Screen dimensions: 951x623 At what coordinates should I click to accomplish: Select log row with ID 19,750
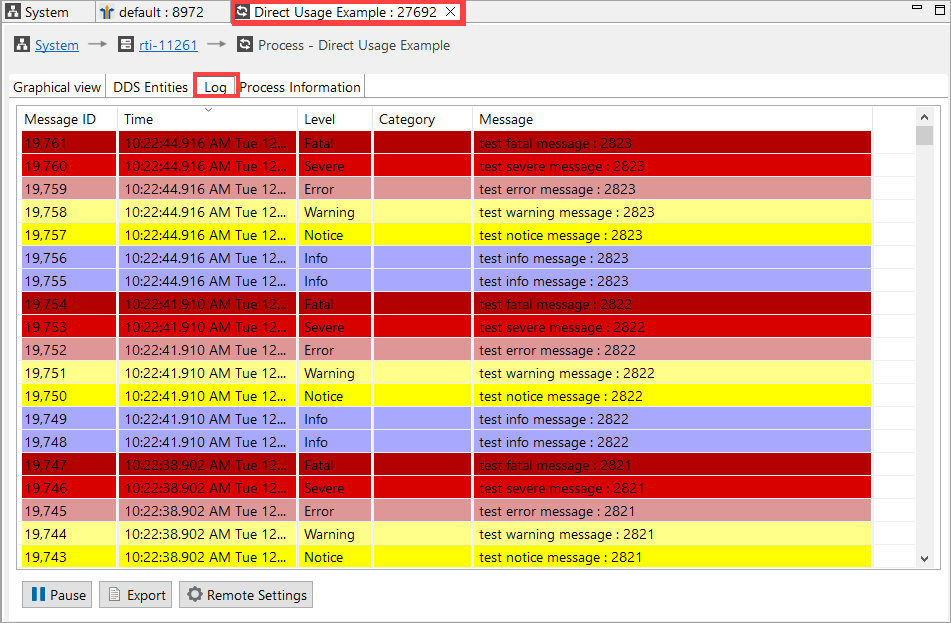click(x=446, y=396)
